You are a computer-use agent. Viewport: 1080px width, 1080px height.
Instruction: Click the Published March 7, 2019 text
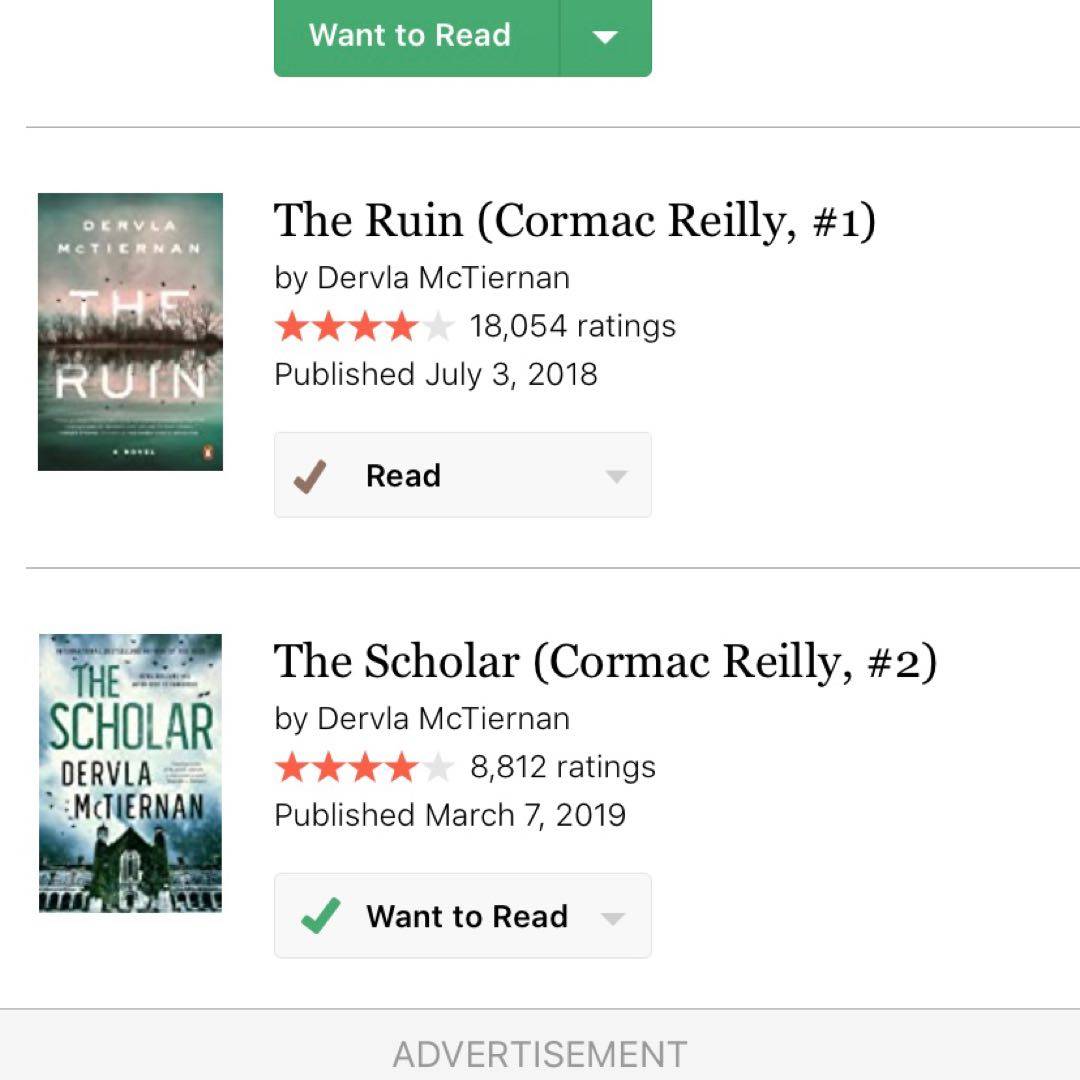tap(450, 814)
